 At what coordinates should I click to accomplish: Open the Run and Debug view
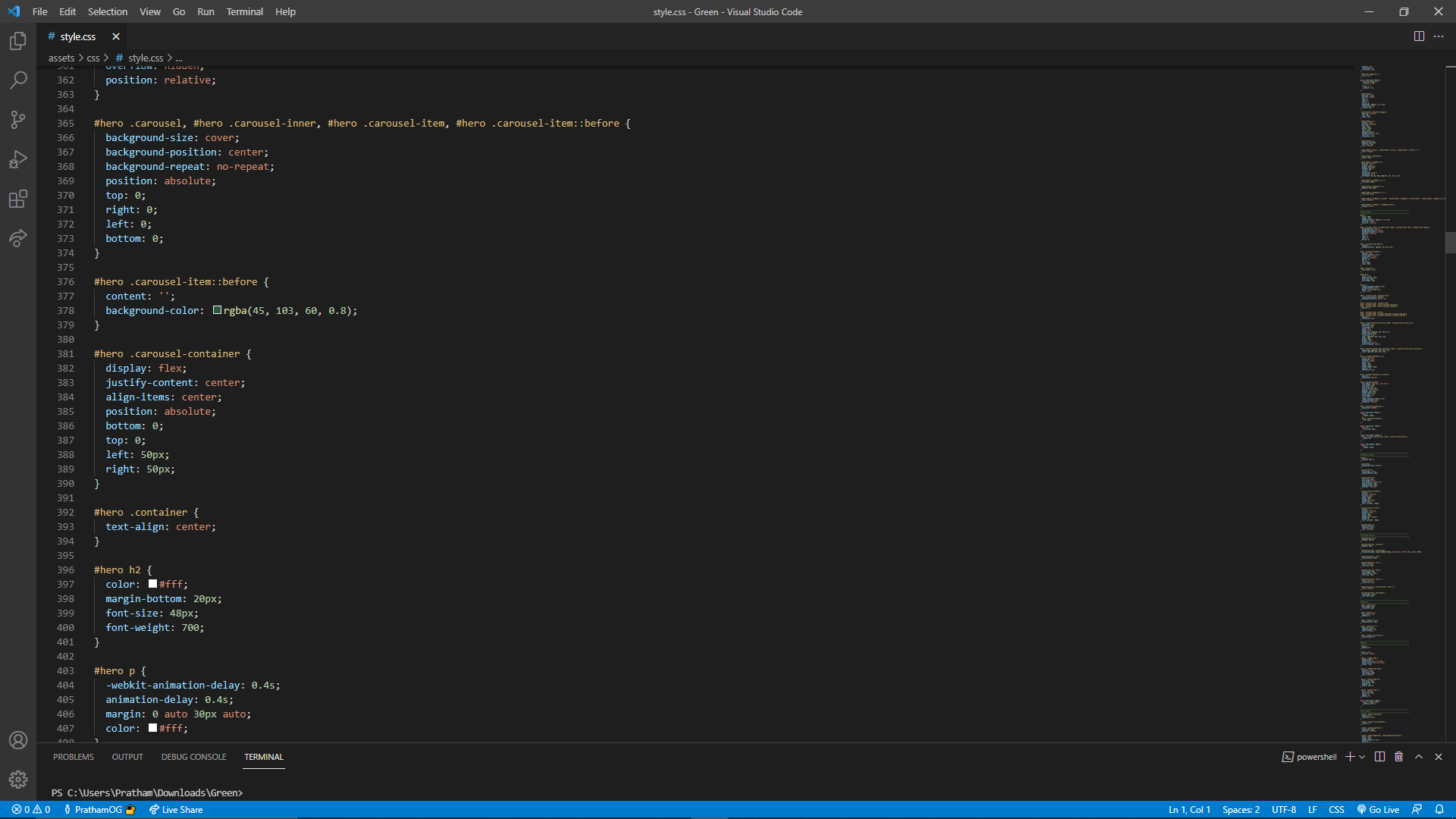point(18,159)
